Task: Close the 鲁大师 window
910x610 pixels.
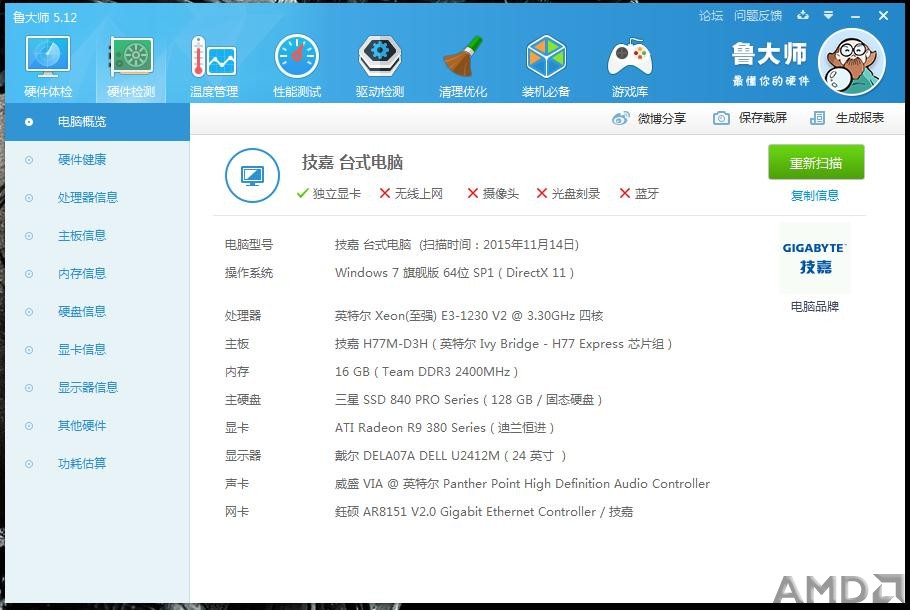Action: (x=883, y=16)
